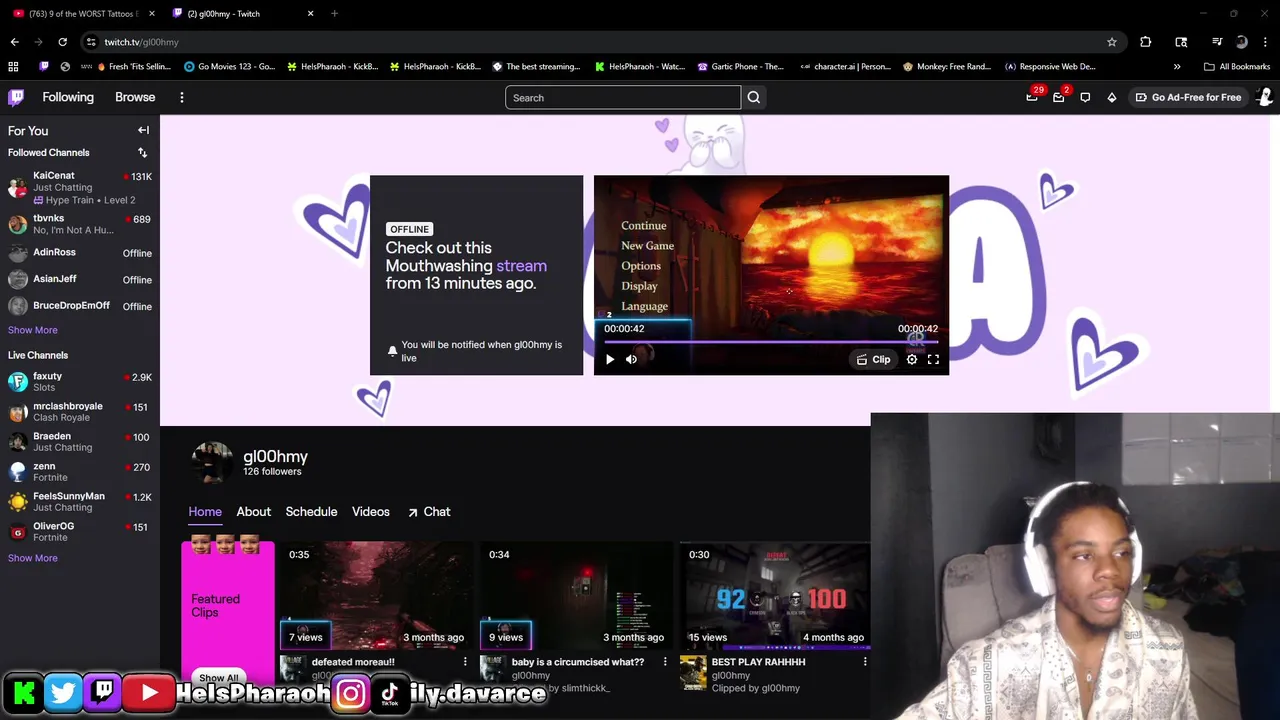
Task: Open the All Bookmarks folder
Action: point(1237,66)
